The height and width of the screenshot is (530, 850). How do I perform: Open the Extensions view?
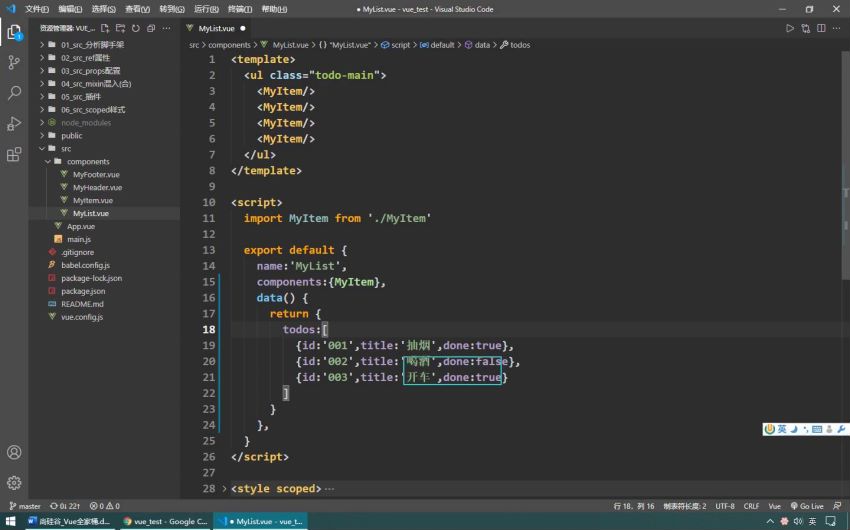pos(14,154)
